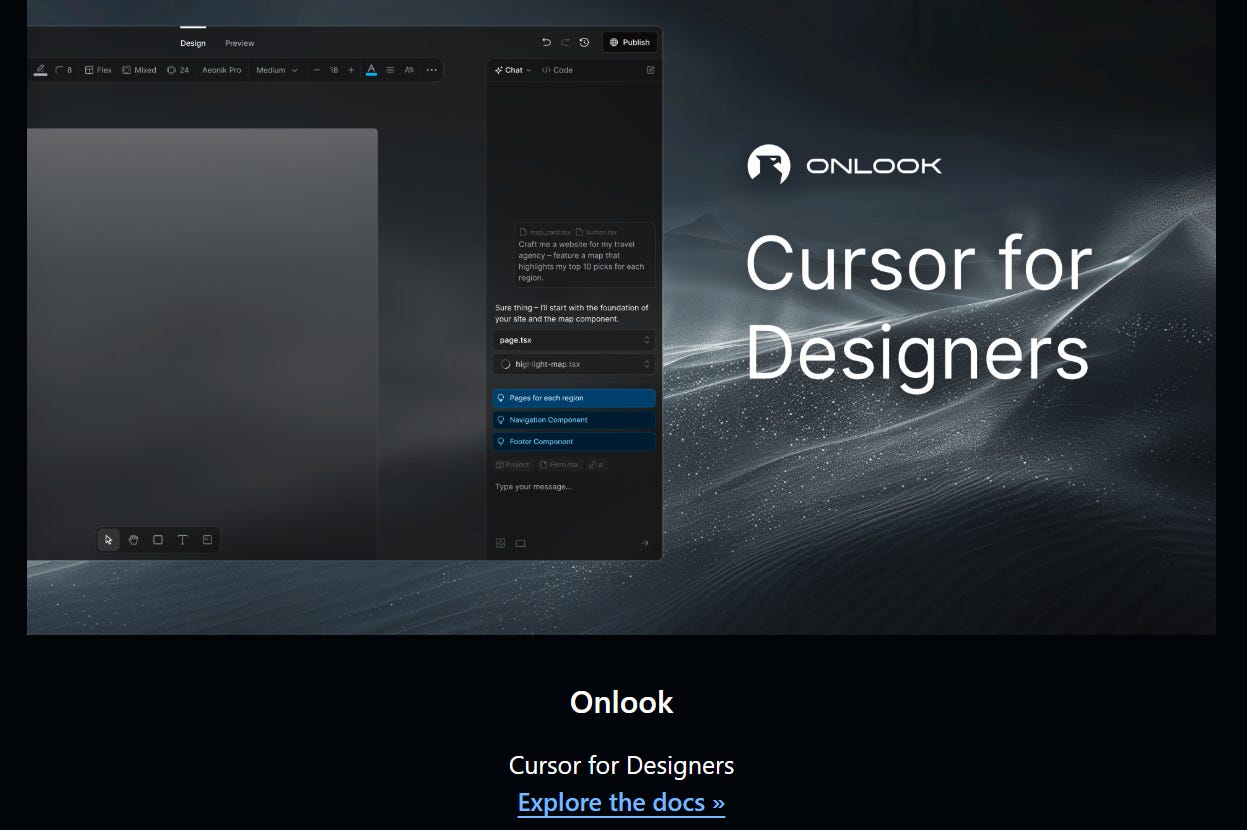This screenshot has width=1247, height=830.
Task: Open the Flex layout option
Action: click(x=98, y=70)
